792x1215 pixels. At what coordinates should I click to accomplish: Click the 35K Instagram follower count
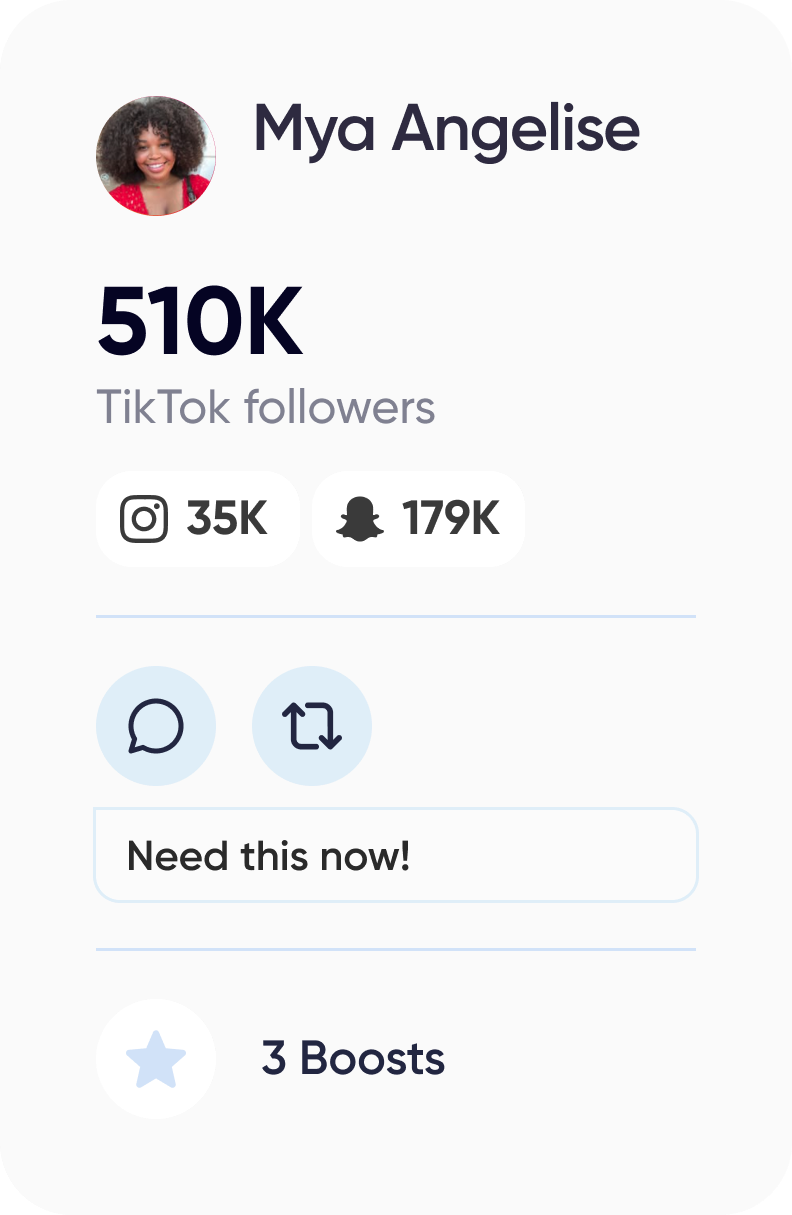point(227,519)
